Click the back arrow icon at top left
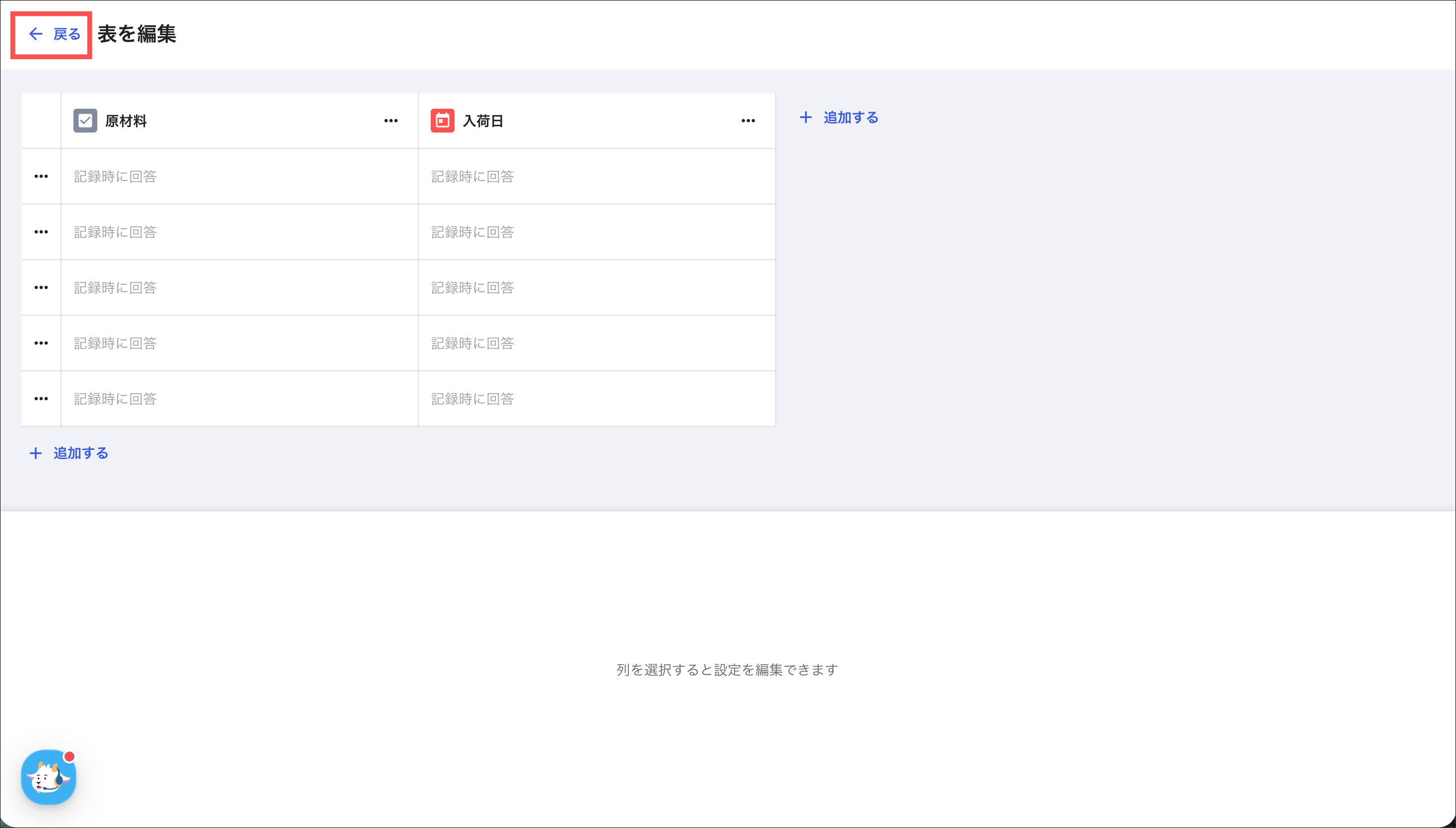Screen dimensions: 1456x828 [x=36, y=34]
